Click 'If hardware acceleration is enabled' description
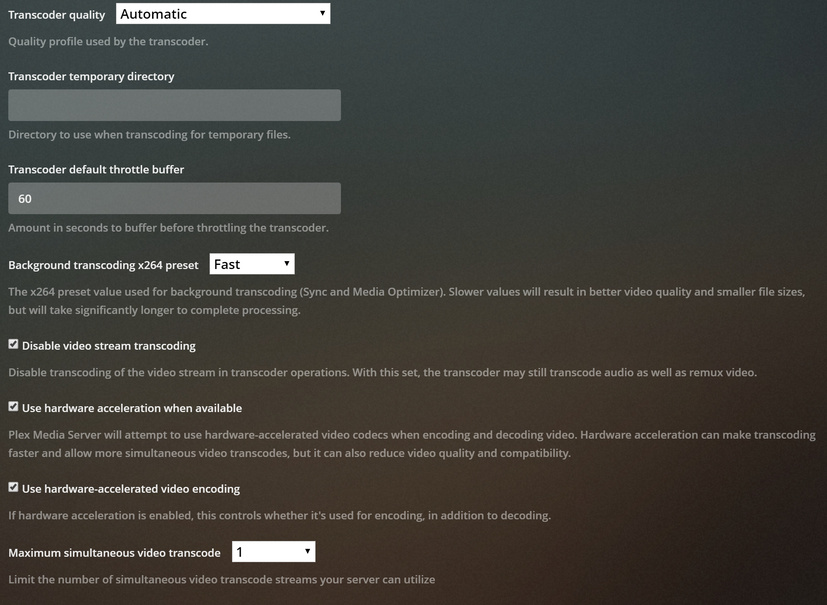The image size is (827, 605). pos(280,515)
